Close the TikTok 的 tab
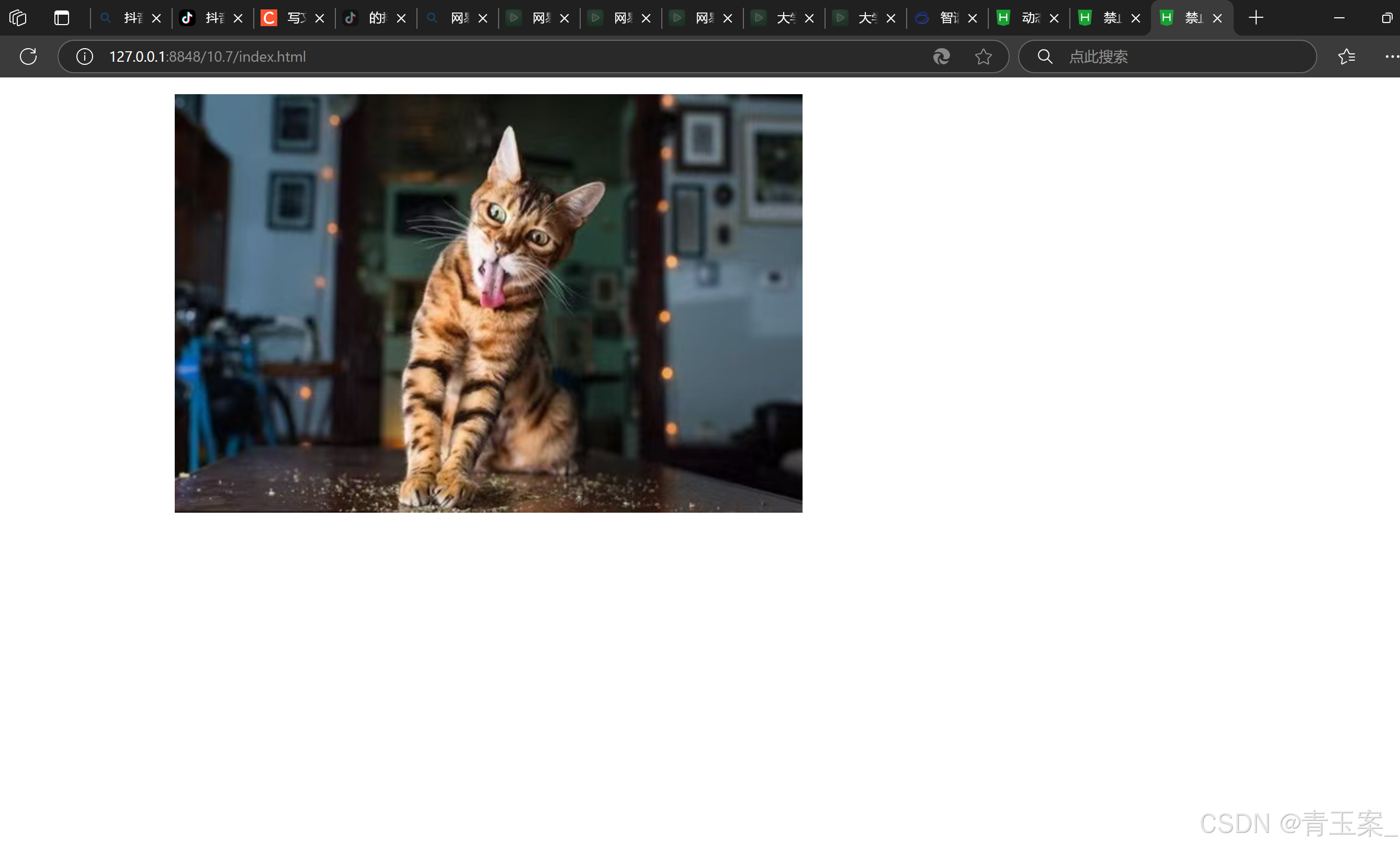 point(401,18)
